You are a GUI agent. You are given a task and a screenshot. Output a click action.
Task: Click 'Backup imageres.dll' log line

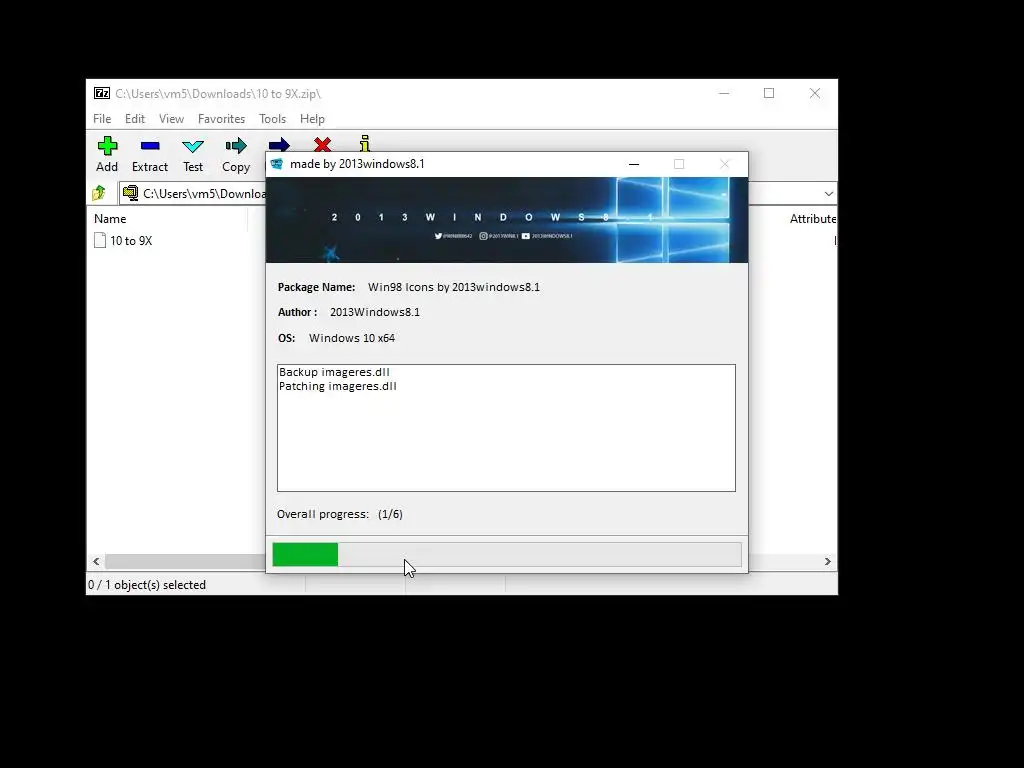pos(334,372)
